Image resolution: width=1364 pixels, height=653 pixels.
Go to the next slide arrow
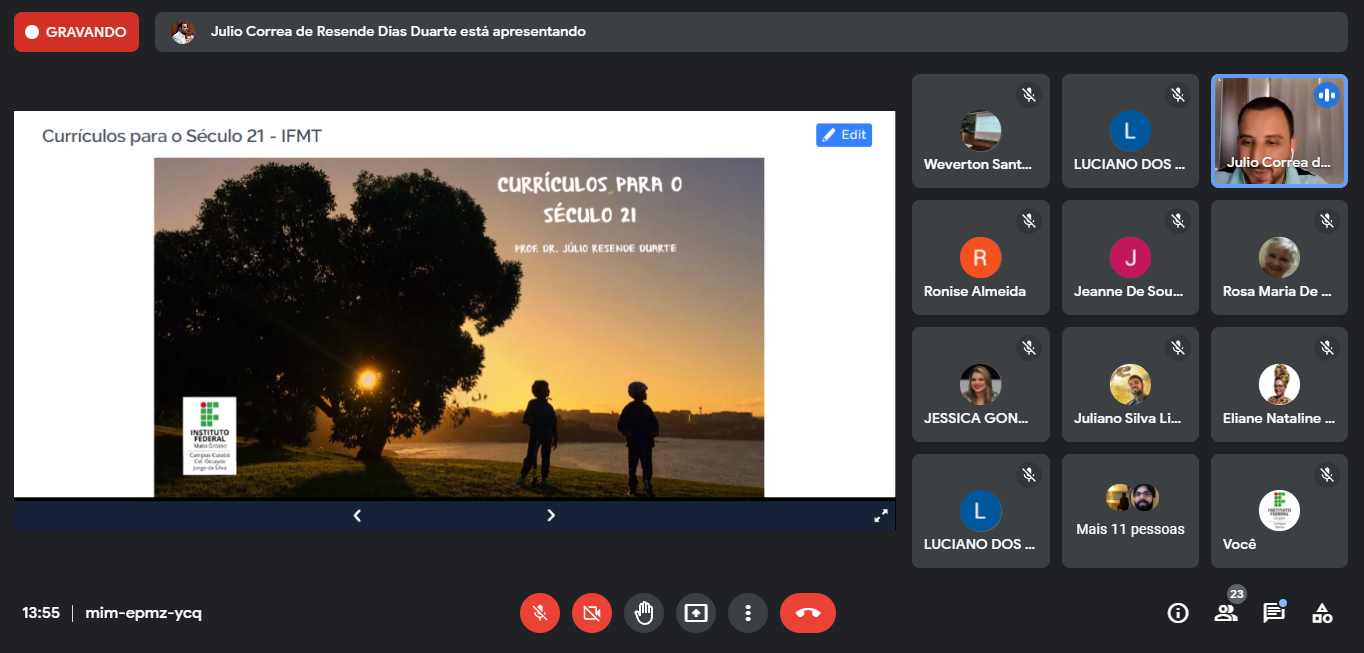click(551, 516)
